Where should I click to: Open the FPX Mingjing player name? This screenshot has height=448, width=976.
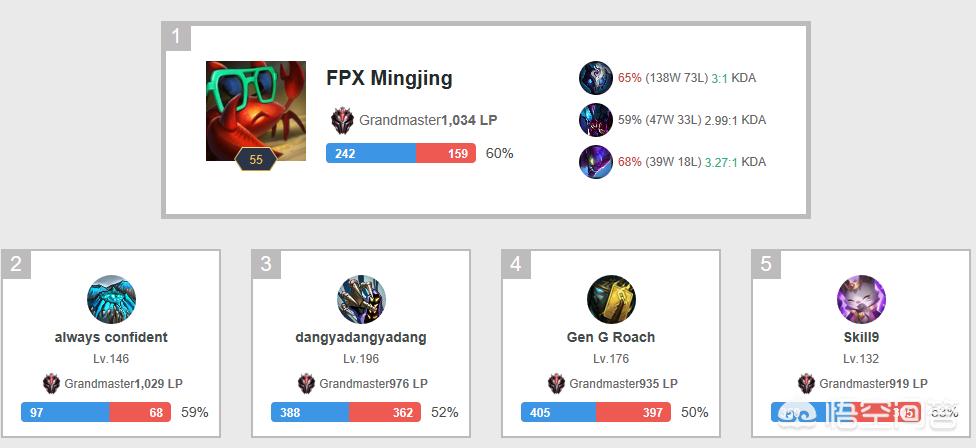[389, 78]
